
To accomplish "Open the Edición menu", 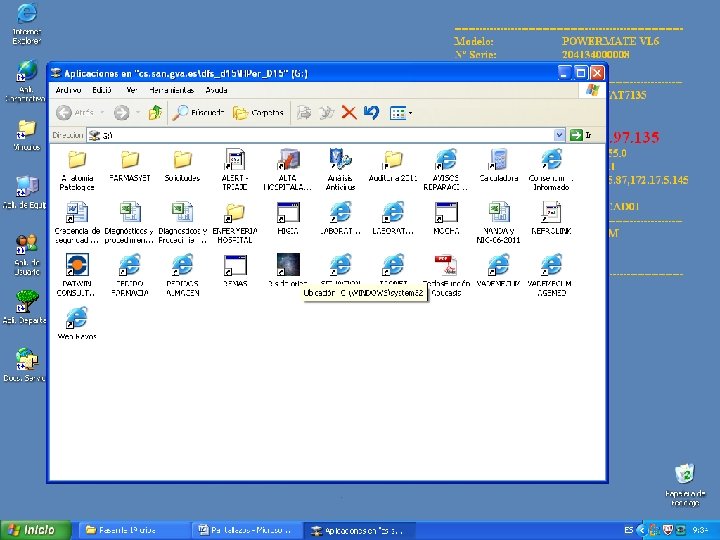I will [101, 90].
